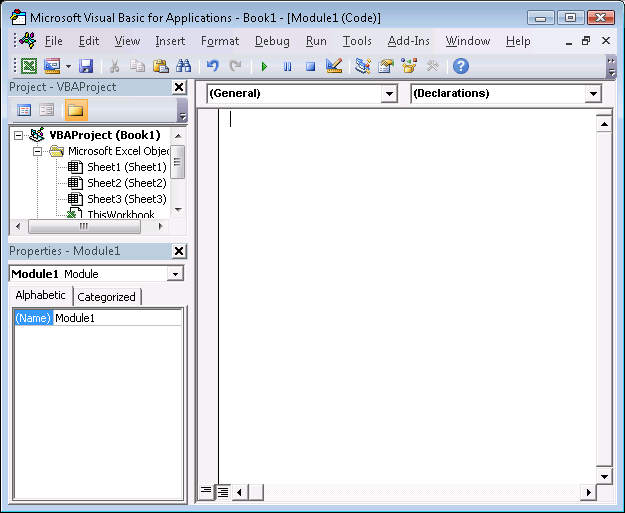625x513 pixels.
Task: Toggle Design Mode icon
Action: [334, 66]
